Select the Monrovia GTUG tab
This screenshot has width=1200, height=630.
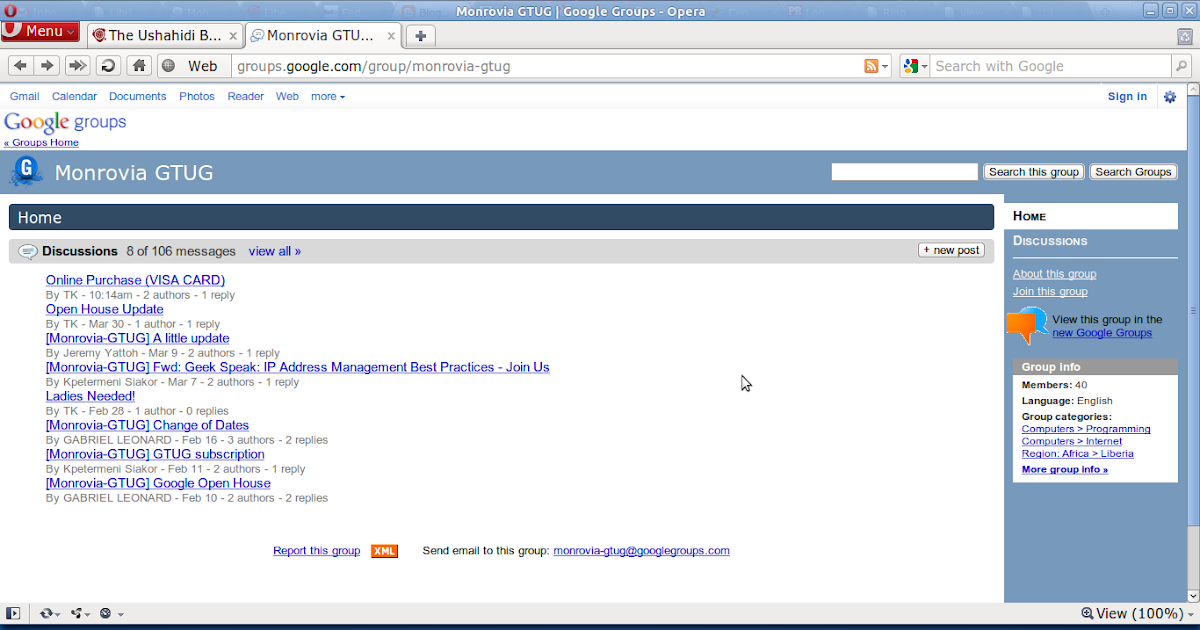pyautogui.click(x=322, y=35)
